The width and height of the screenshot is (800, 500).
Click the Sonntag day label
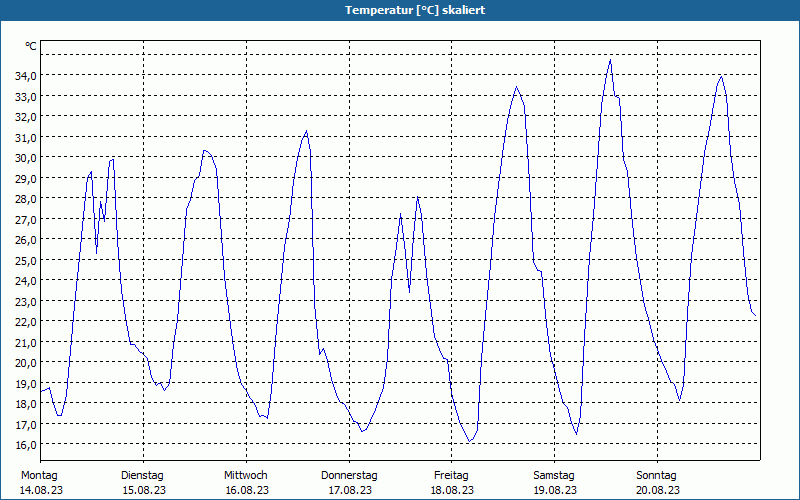656,476
